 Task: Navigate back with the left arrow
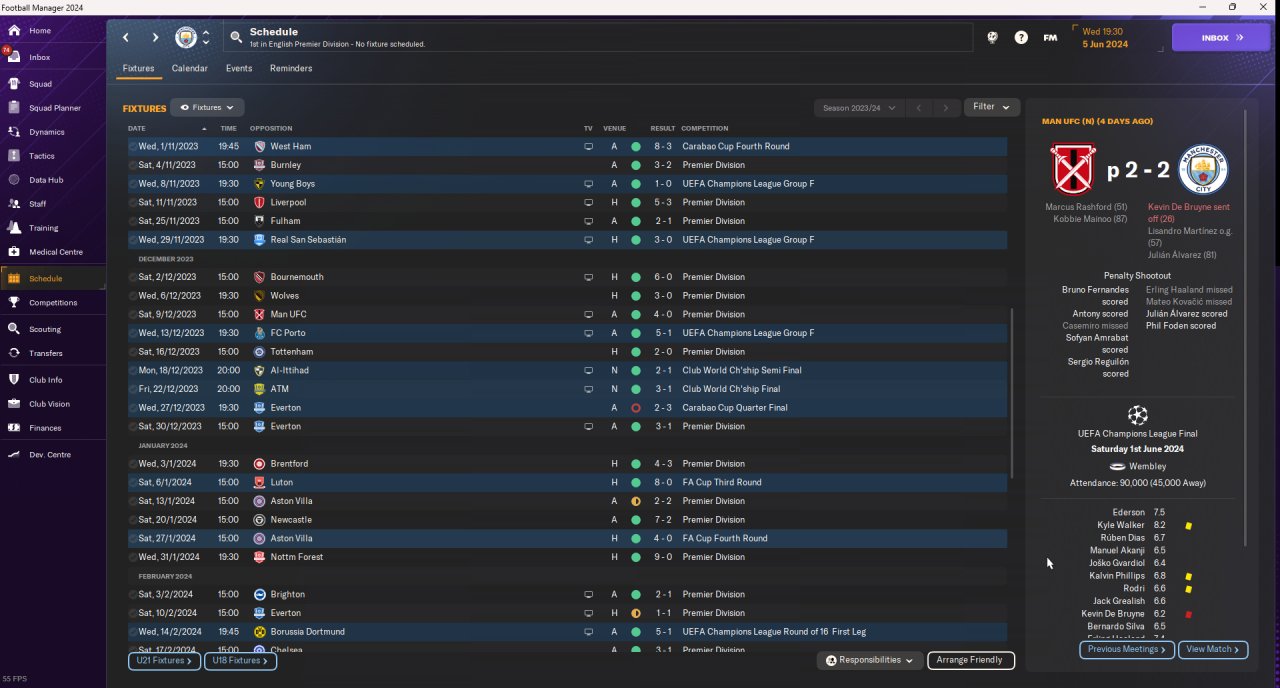click(126, 38)
